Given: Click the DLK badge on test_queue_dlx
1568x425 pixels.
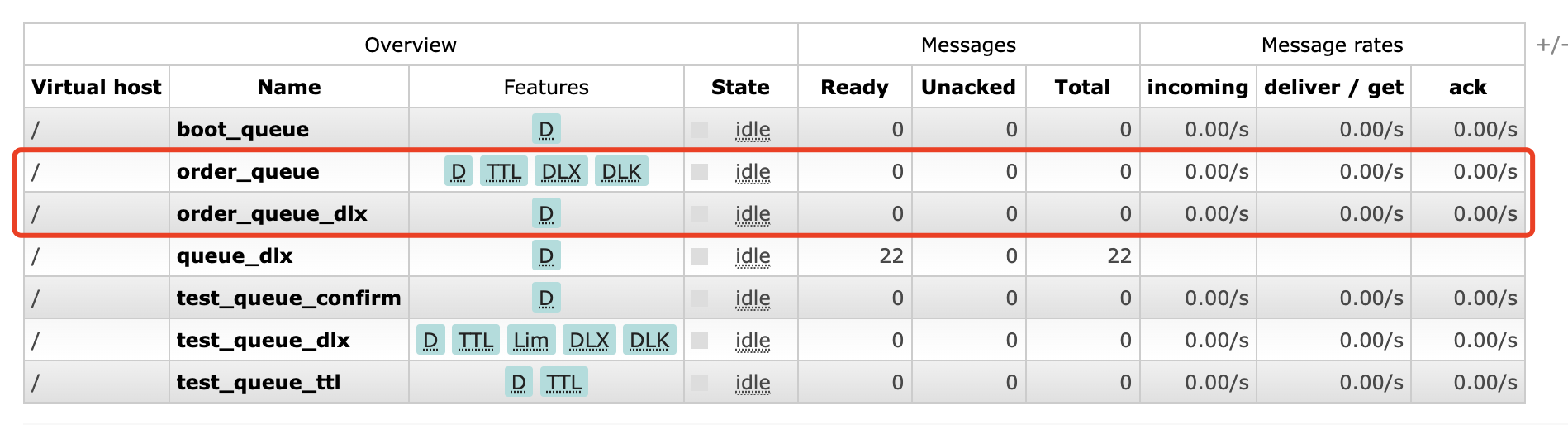Looking at the screenshot, I should pos(649,340).
